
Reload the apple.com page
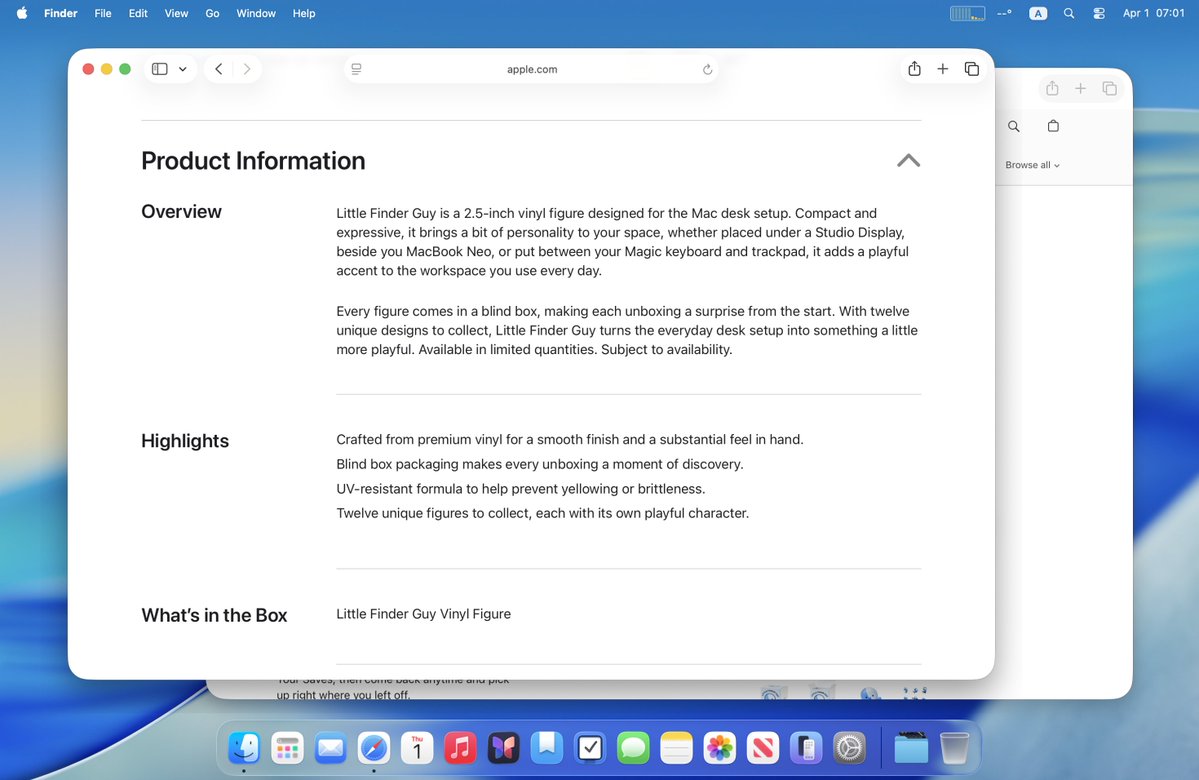[707, 69]
